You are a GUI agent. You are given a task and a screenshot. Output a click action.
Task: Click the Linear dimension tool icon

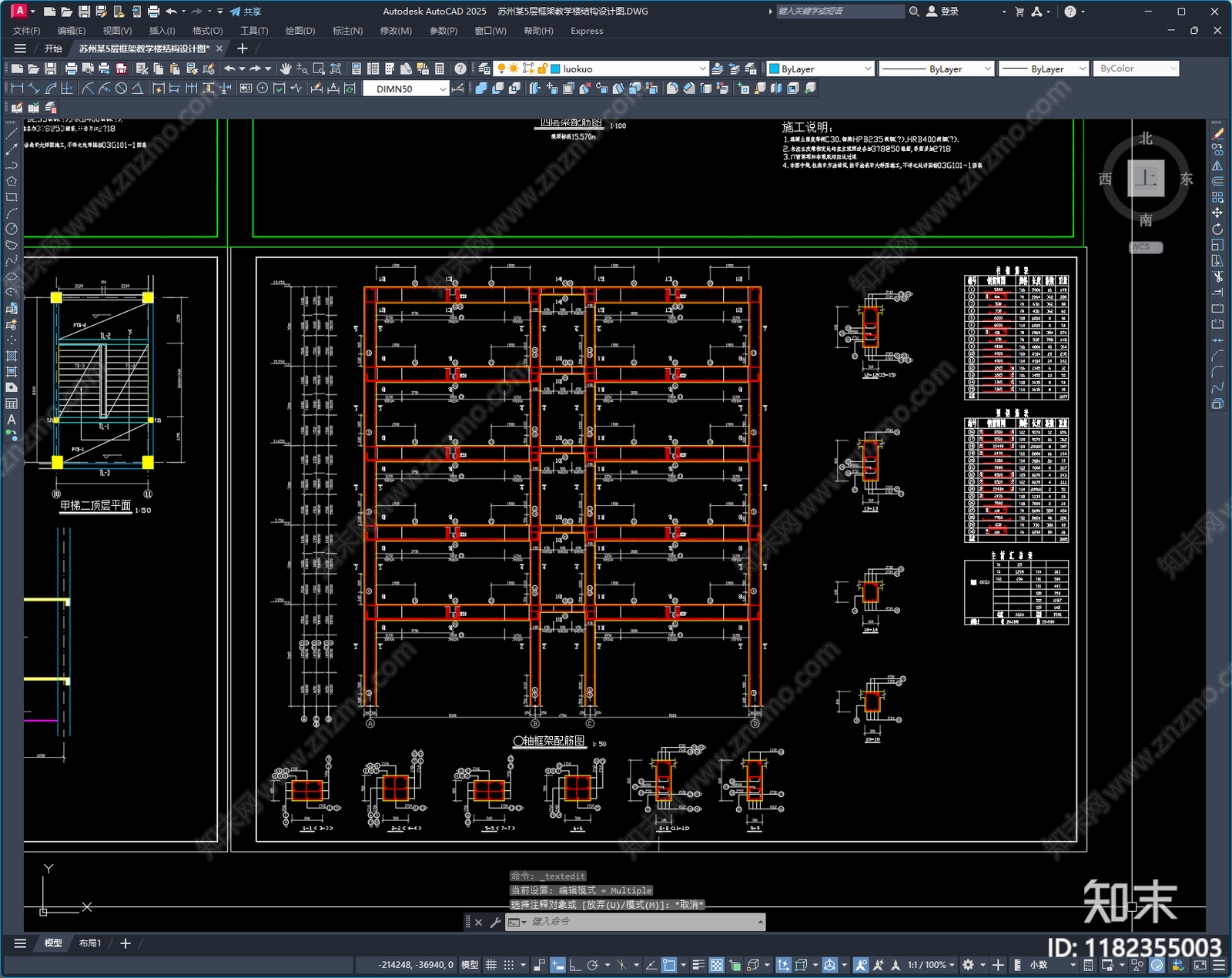[x=17, y=89]
